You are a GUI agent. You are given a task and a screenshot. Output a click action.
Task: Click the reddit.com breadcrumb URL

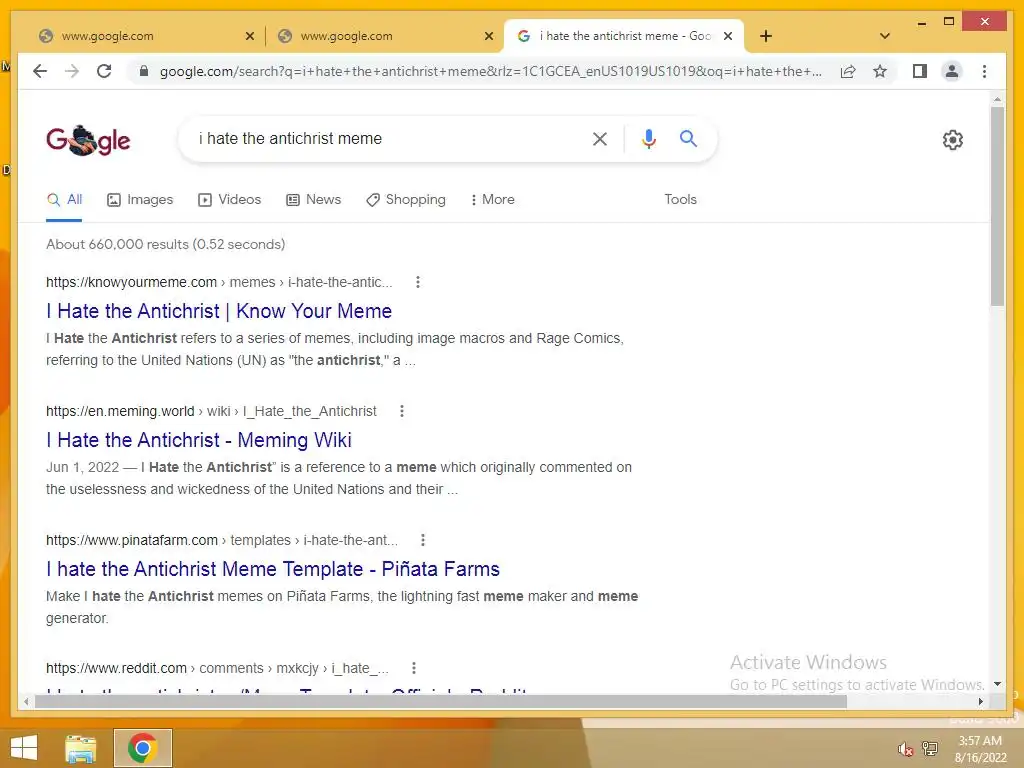[217, 668]
